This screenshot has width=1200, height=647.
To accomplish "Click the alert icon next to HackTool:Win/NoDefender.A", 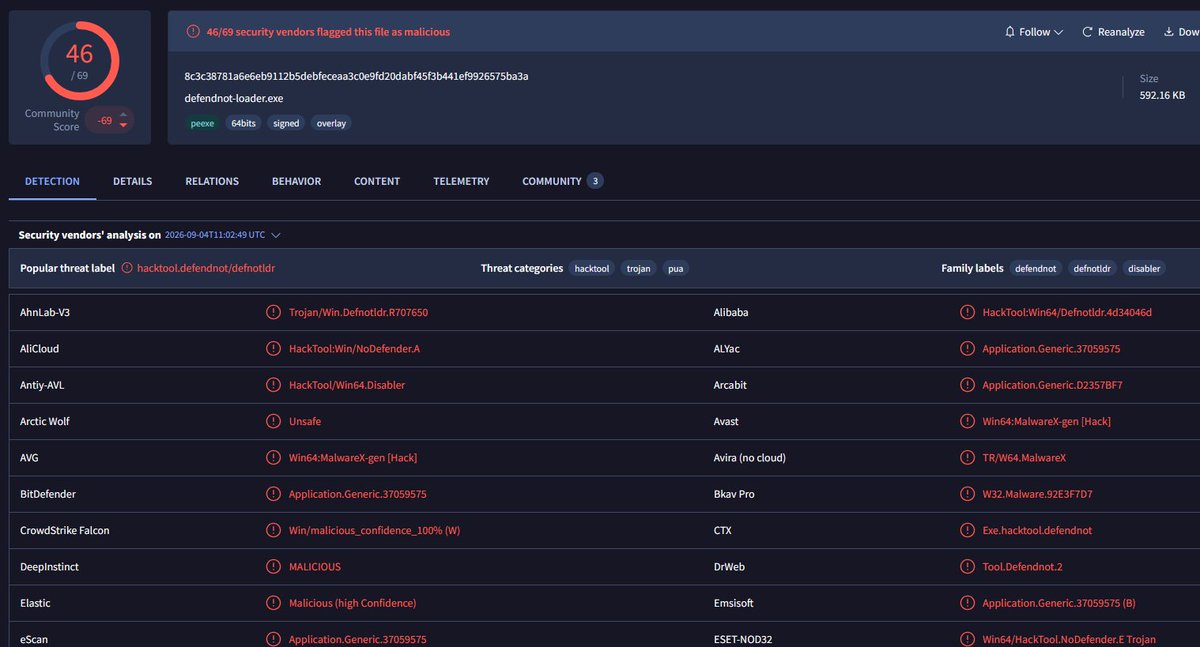I will [273, 349].
